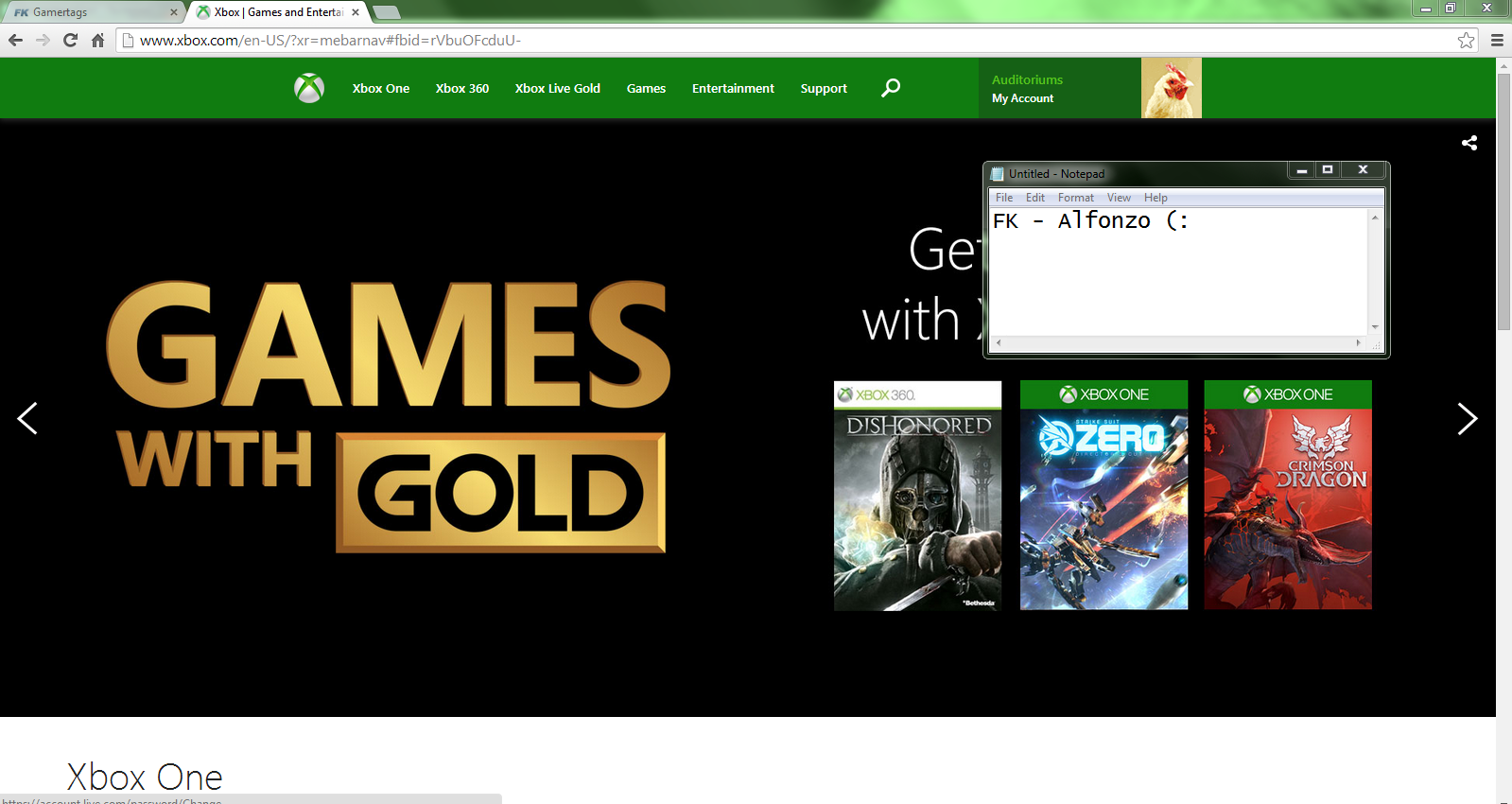The image size is (1512, 804).
Task: Open the Games navigation link
Action: 646,88
